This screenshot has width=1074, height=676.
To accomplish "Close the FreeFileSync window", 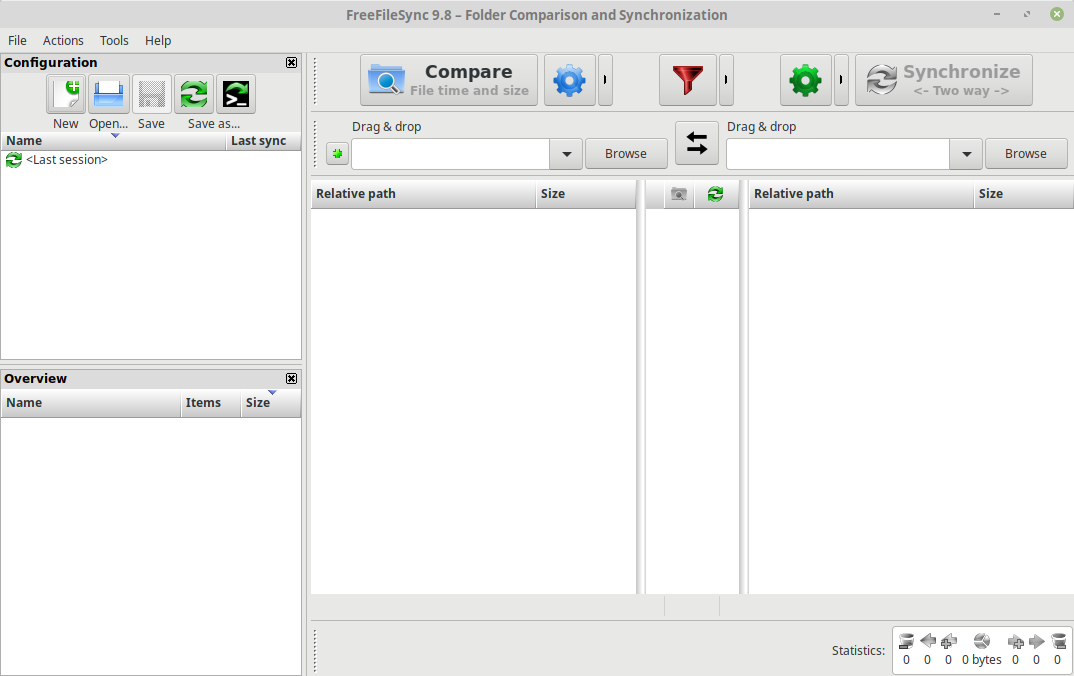I will point(1057,14).
